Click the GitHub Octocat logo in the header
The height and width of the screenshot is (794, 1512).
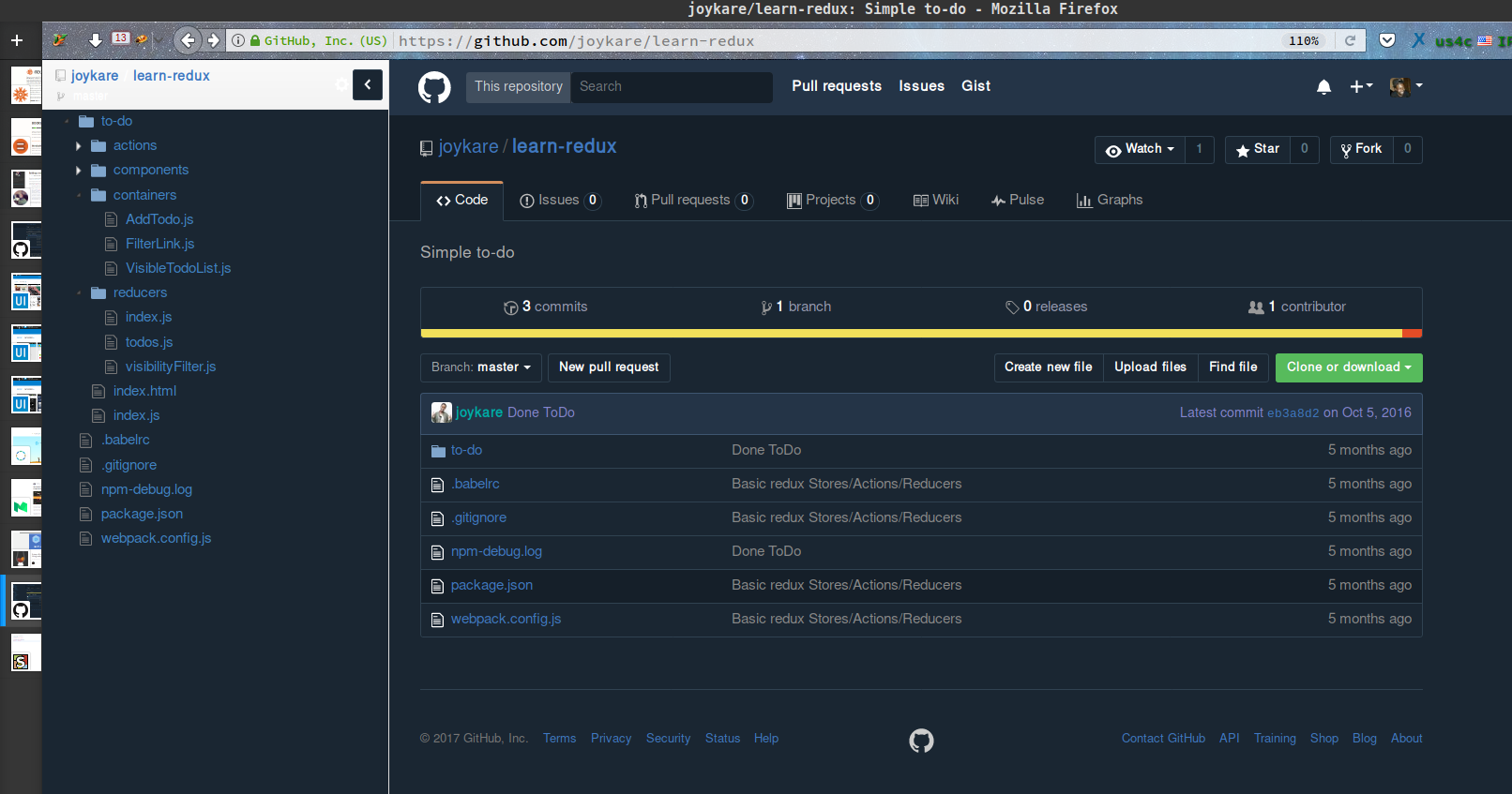(434, 87)
